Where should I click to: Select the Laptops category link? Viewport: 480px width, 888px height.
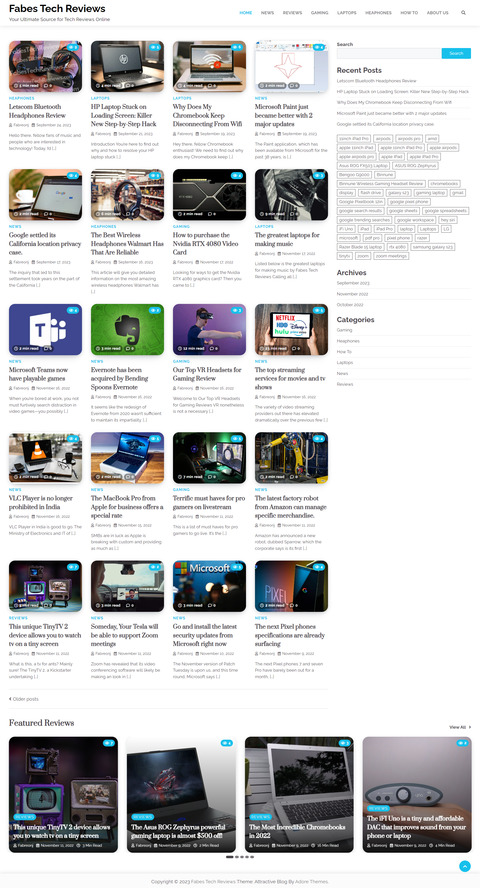[x=345, y=362]
